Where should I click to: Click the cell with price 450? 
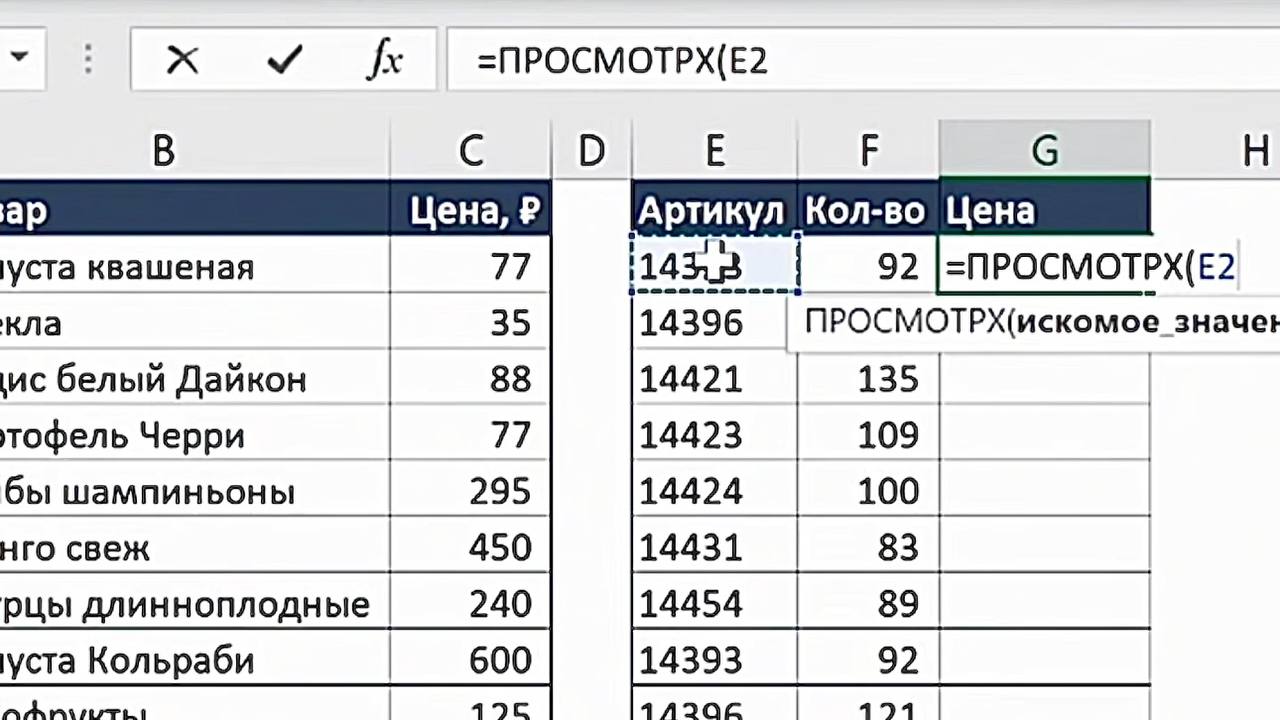(470, 547)
